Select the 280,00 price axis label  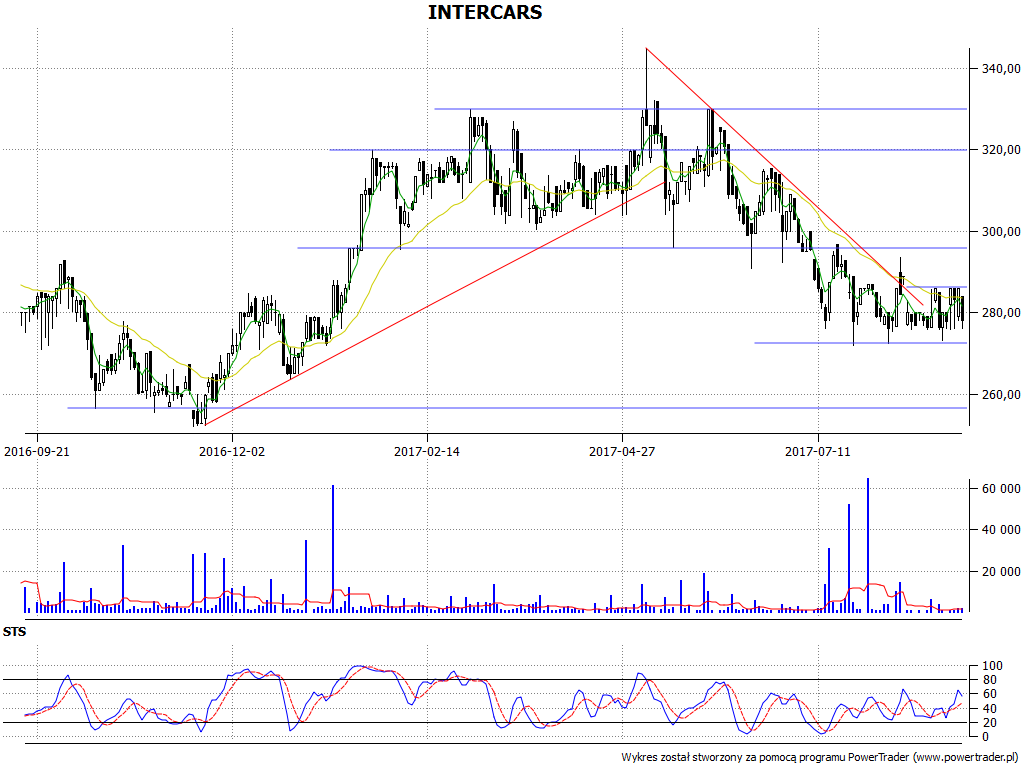point(1002,313)
